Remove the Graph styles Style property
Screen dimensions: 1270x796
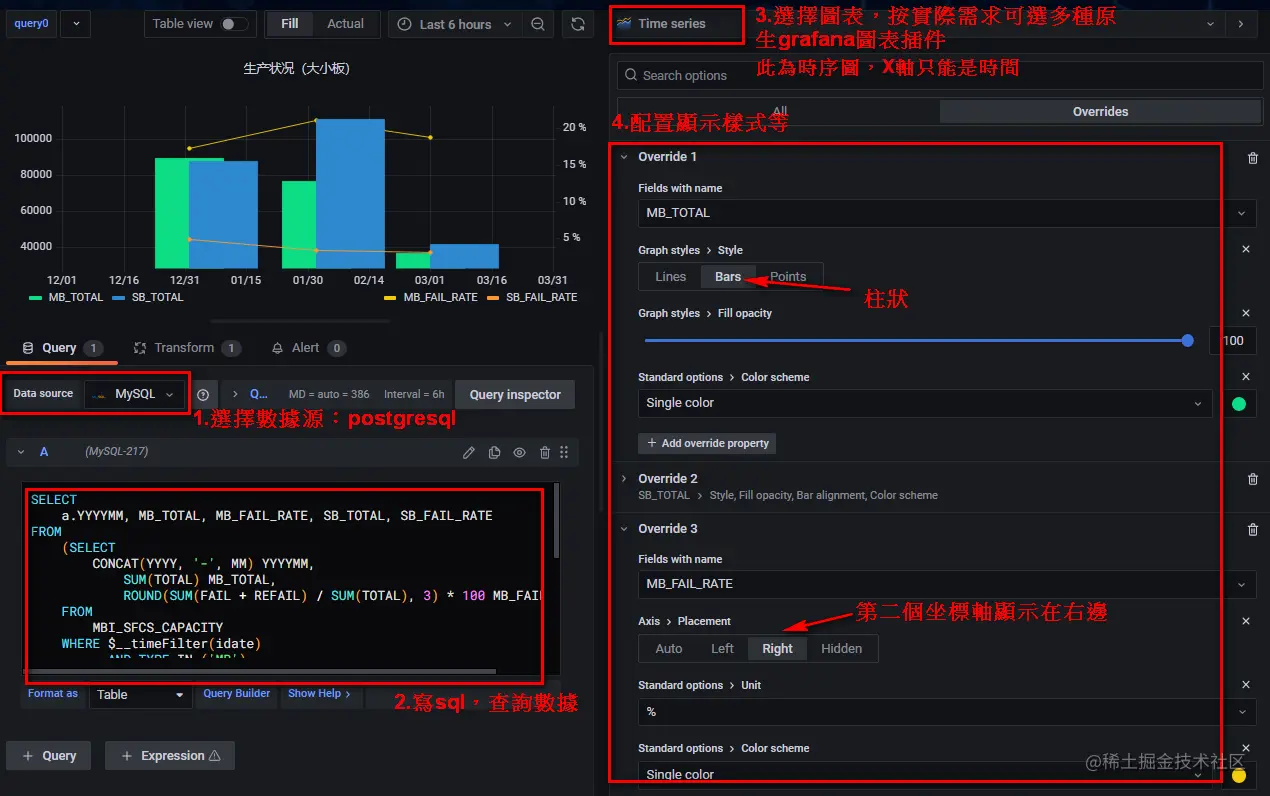[x=1246, y=249]
